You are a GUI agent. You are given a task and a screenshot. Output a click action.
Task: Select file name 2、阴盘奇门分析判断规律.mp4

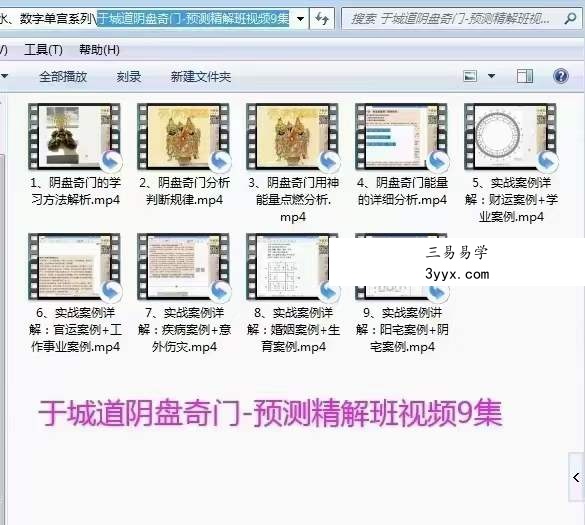pyautogui.click(x=184, y=191)
